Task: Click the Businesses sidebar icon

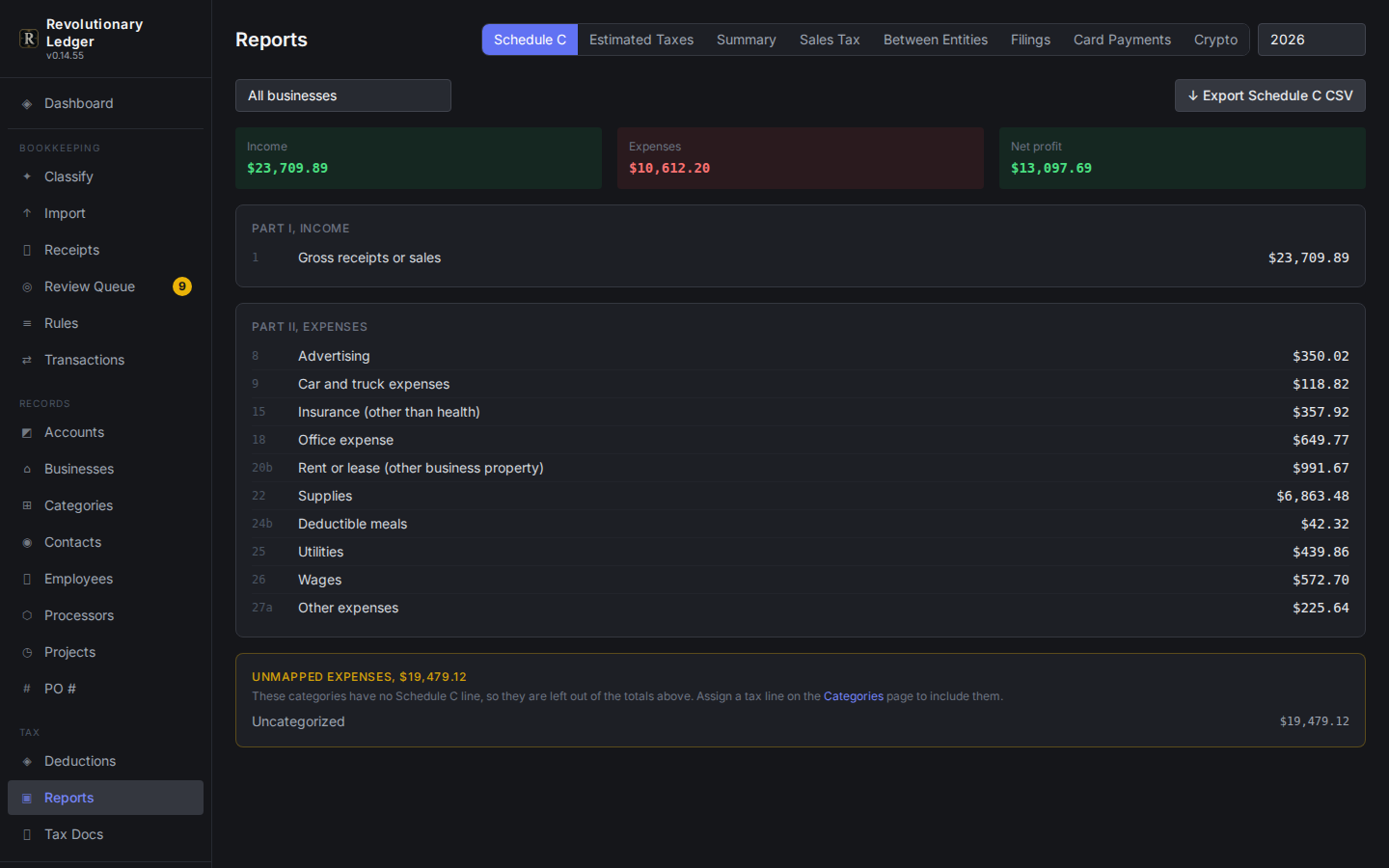Action: coord(27,470)
